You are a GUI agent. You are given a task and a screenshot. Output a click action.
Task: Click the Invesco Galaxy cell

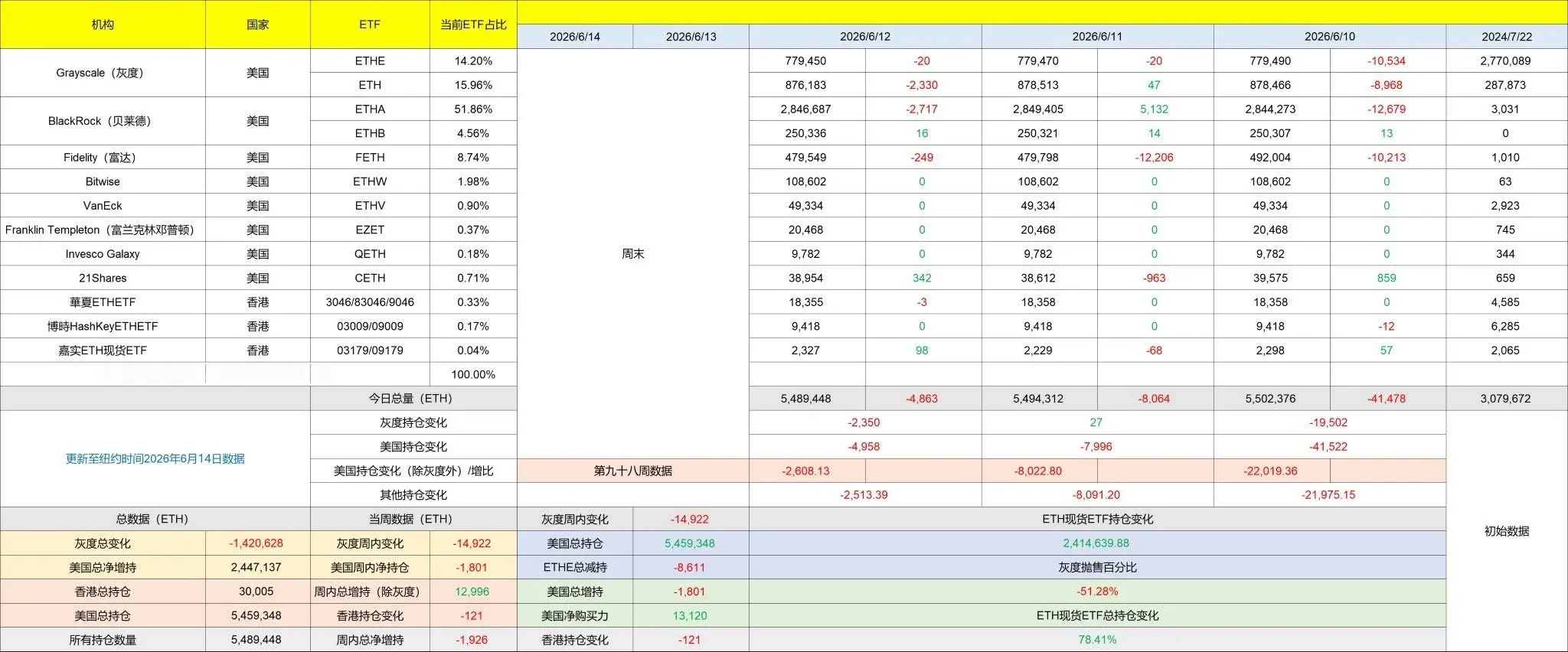[103, 254]
